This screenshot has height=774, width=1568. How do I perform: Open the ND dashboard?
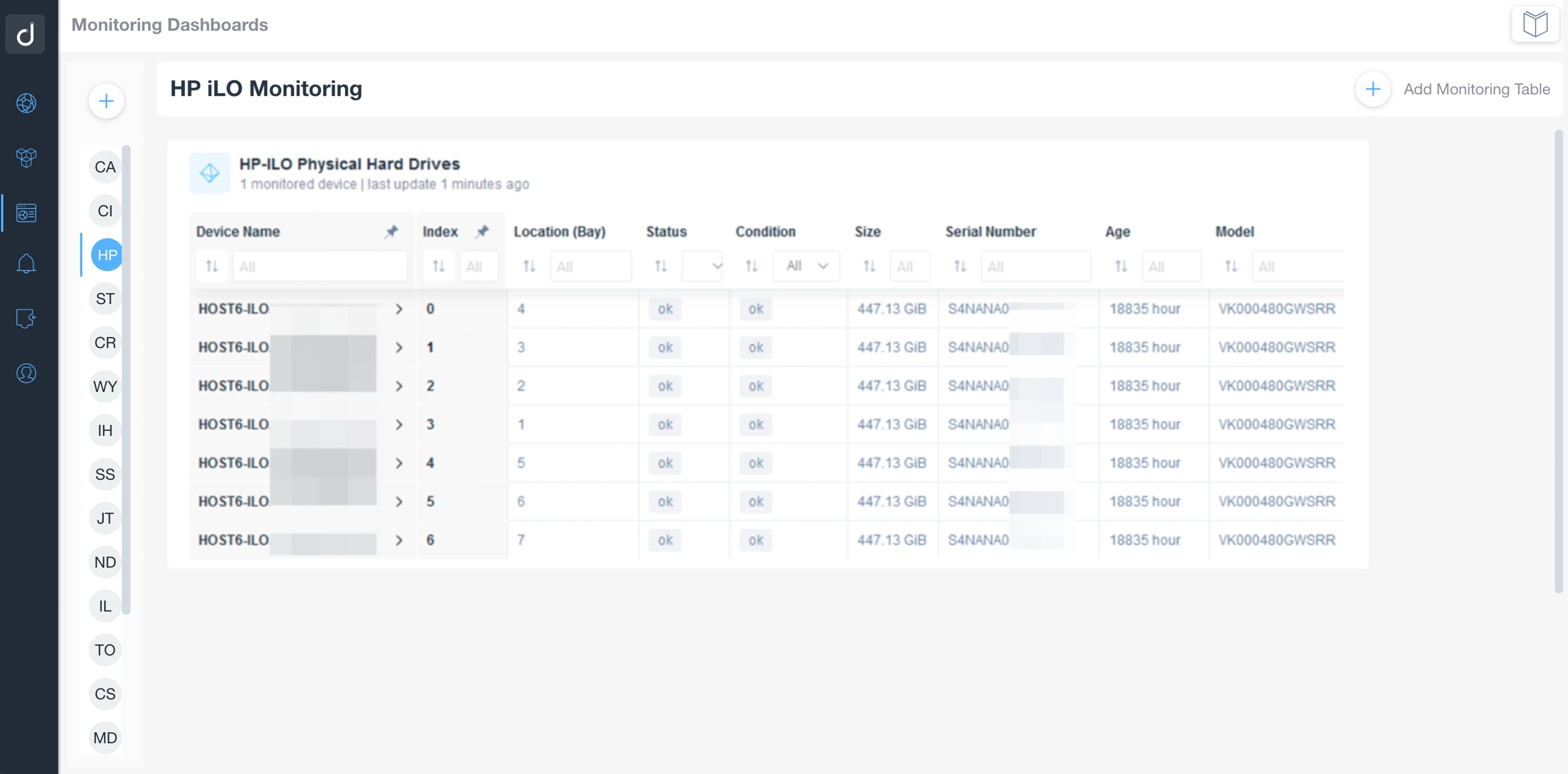click(105, 562)
